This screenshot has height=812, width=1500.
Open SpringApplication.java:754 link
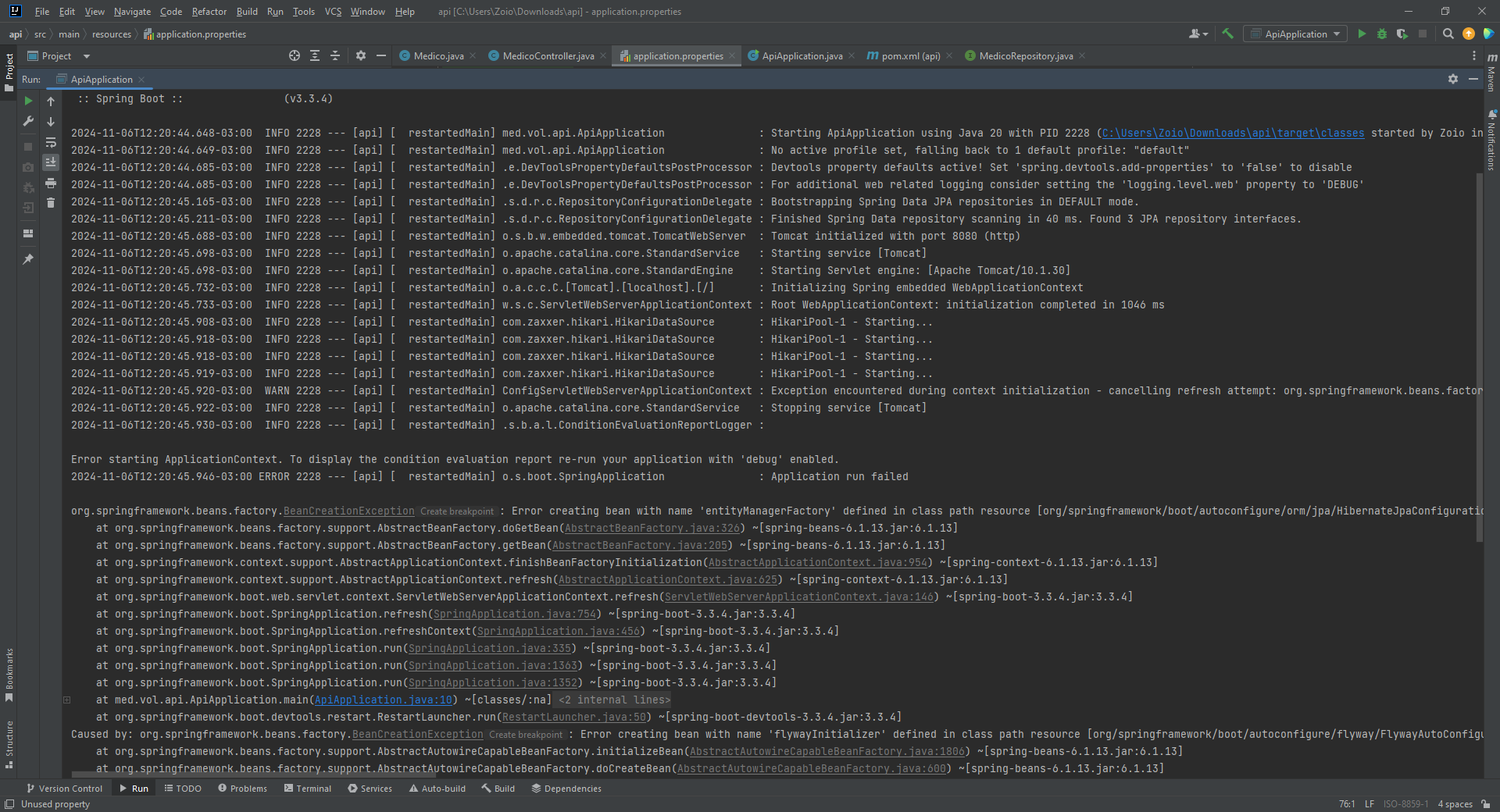[515, 614]
